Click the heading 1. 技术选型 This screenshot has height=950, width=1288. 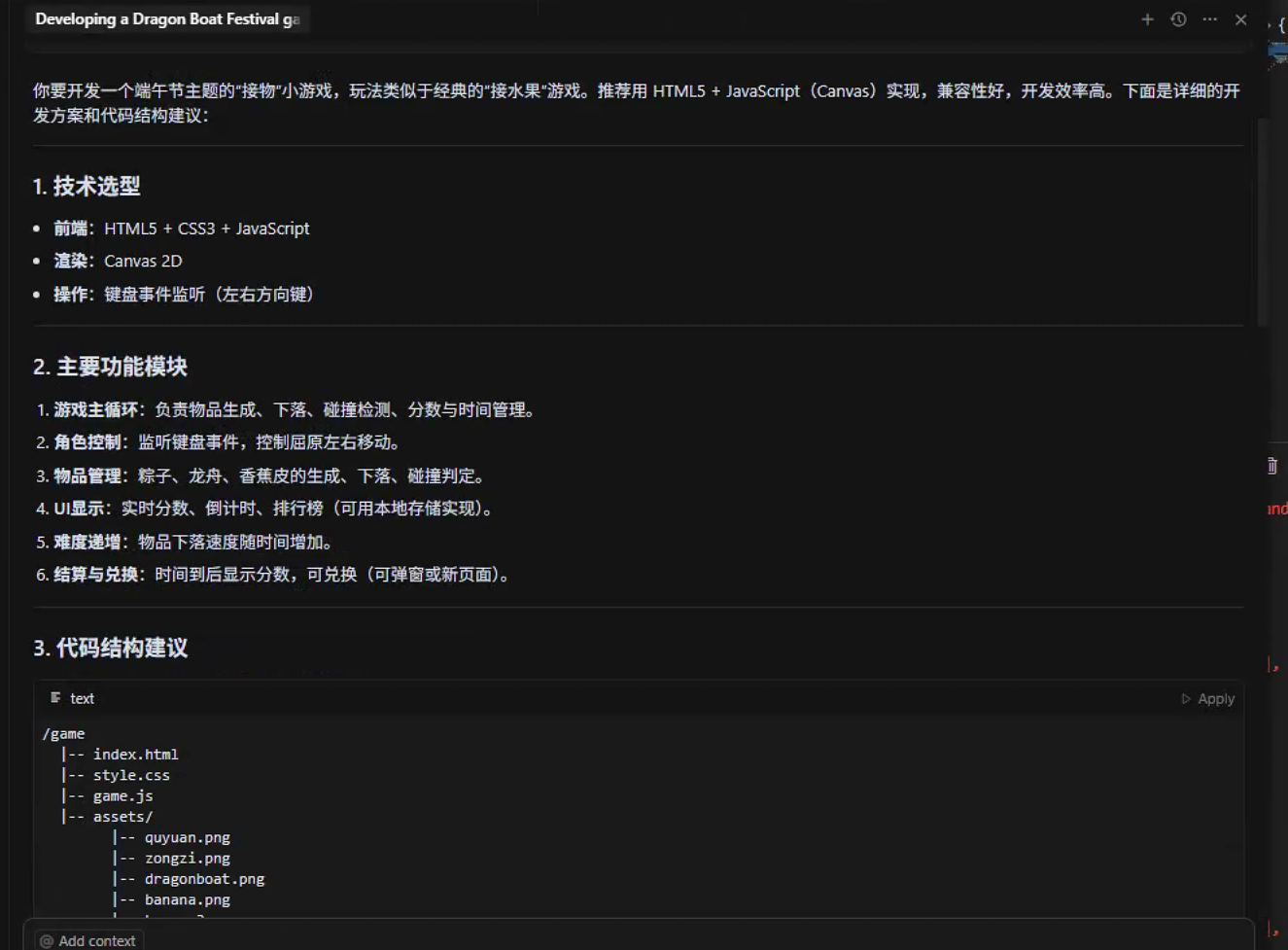(x=87, y=186)
